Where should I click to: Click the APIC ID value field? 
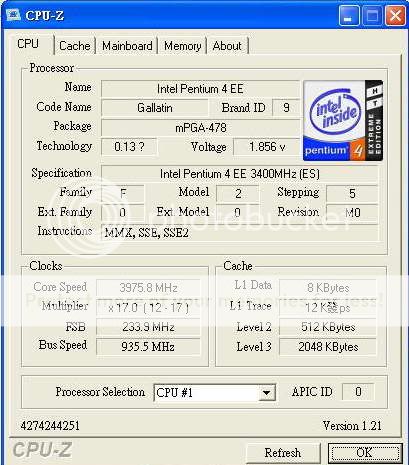(x=358, y=391)
